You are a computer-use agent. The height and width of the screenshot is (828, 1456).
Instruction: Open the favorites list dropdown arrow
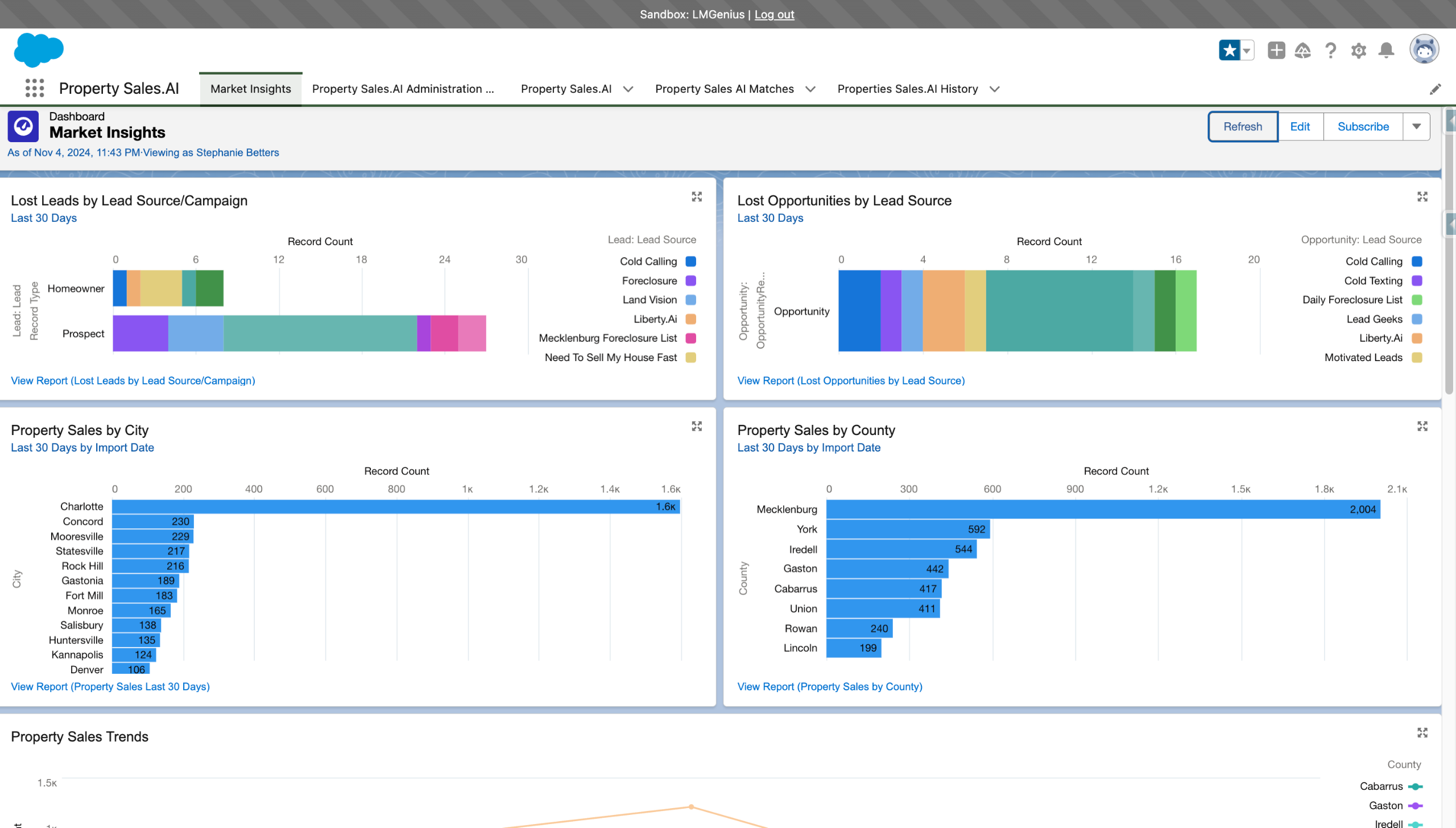click(x=1247, y=50)
